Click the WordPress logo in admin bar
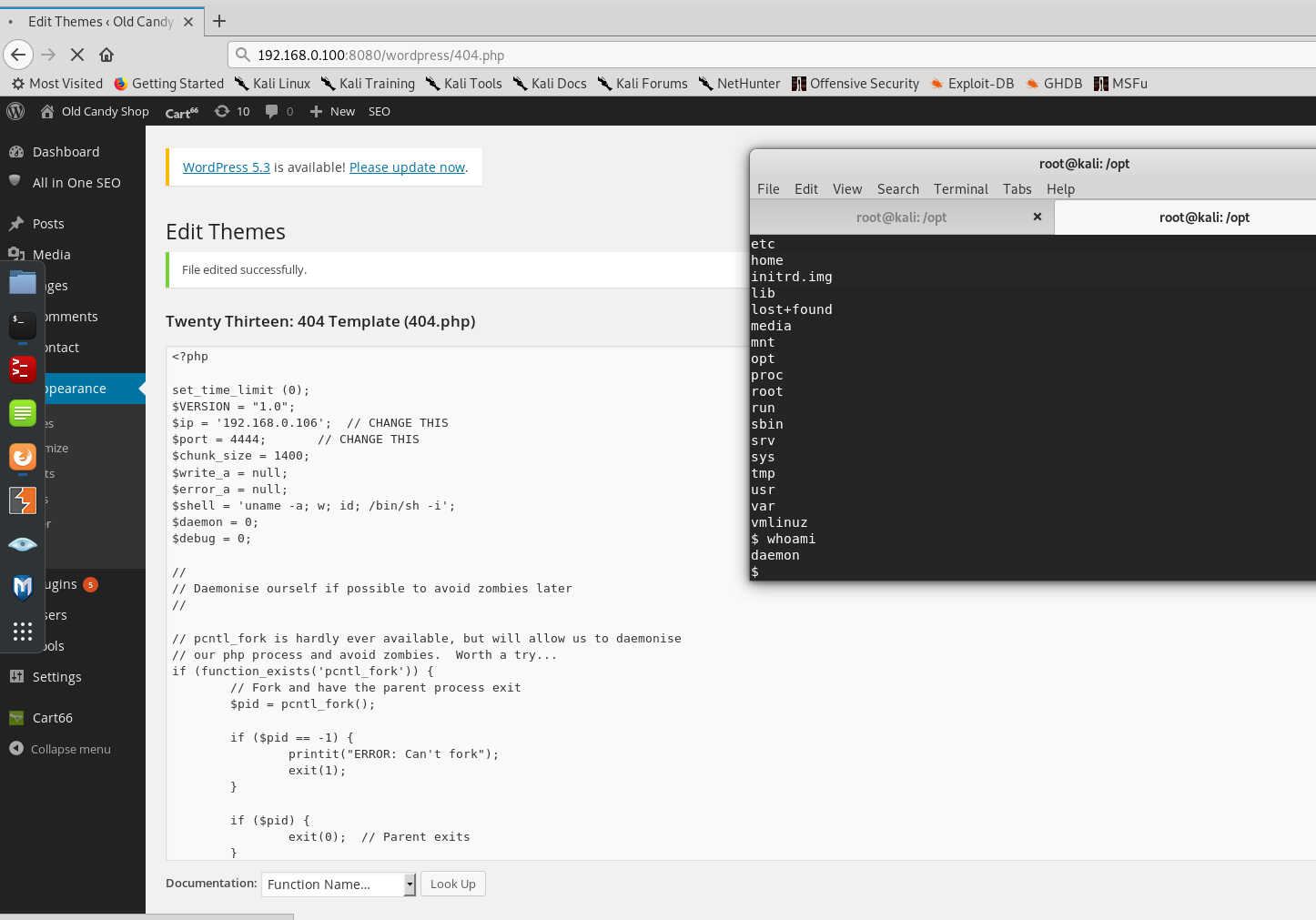Image resolution: width=1316 pixels, height=920 pixels. click(15, 111)
